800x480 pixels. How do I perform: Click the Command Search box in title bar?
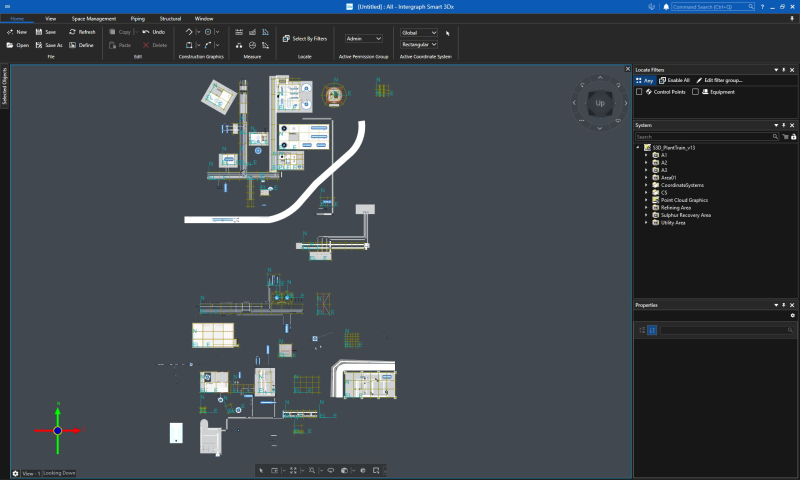click(713, 7)
